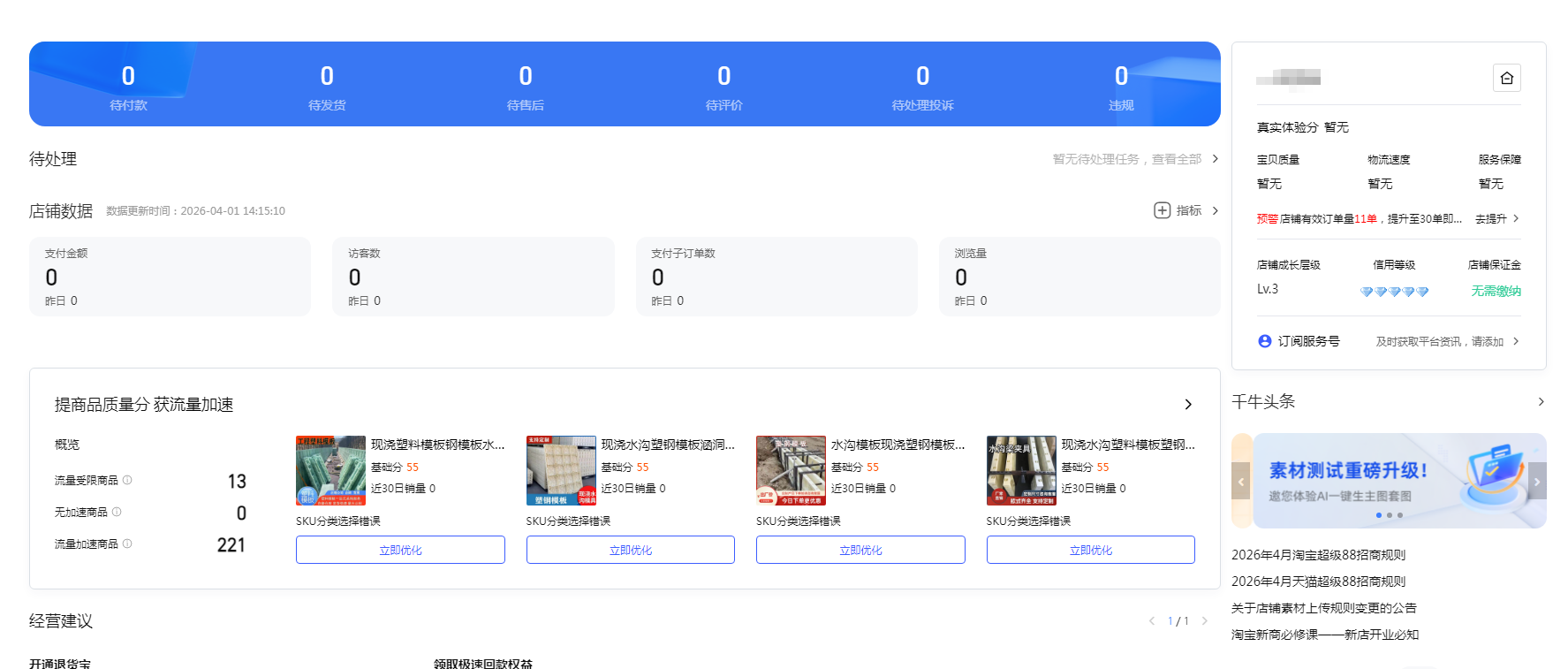
Task: Select the 违规 status tab
Action: pyautogui.click(x=1121, y=87)
